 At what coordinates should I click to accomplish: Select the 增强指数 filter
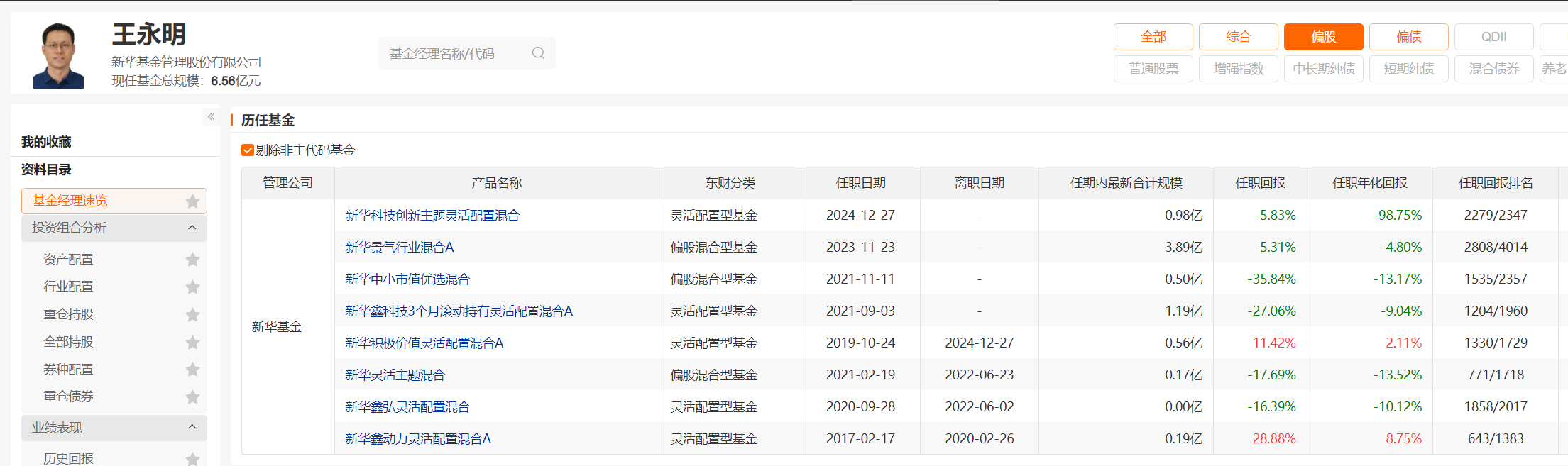click(x=1239, y=69)
